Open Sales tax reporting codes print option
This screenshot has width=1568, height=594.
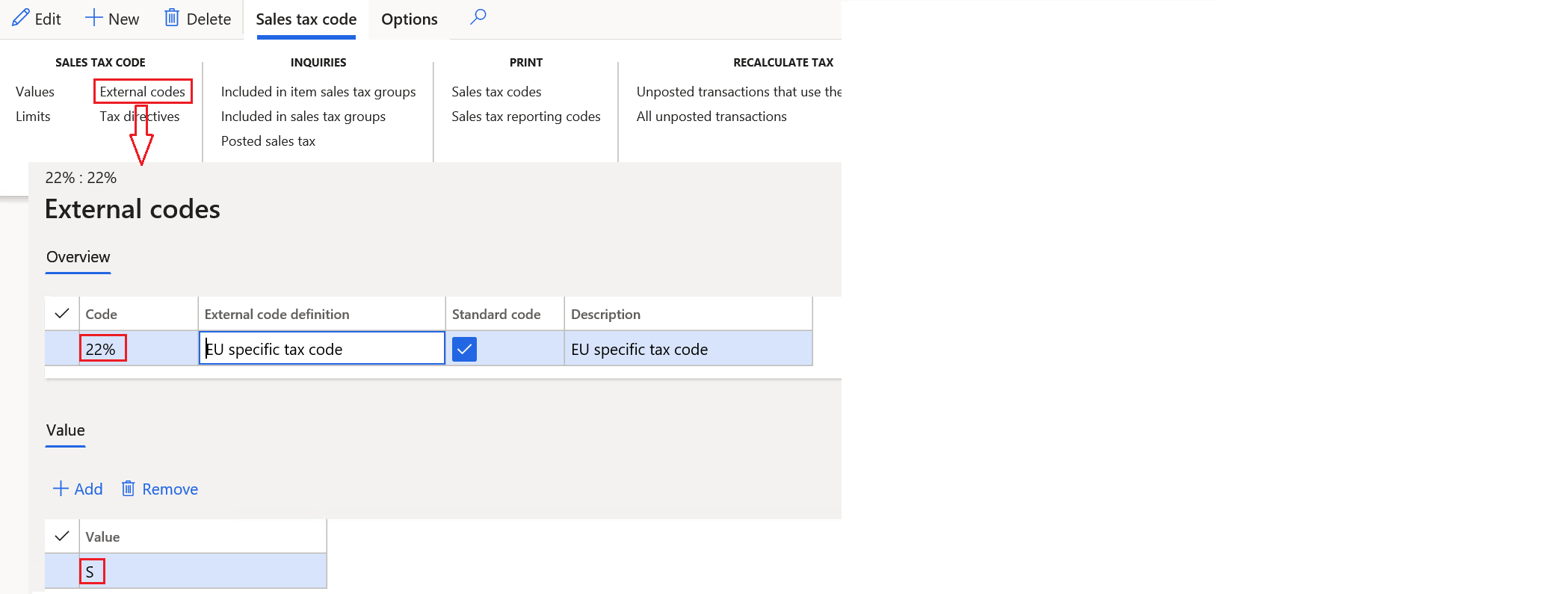coord(526,117)
